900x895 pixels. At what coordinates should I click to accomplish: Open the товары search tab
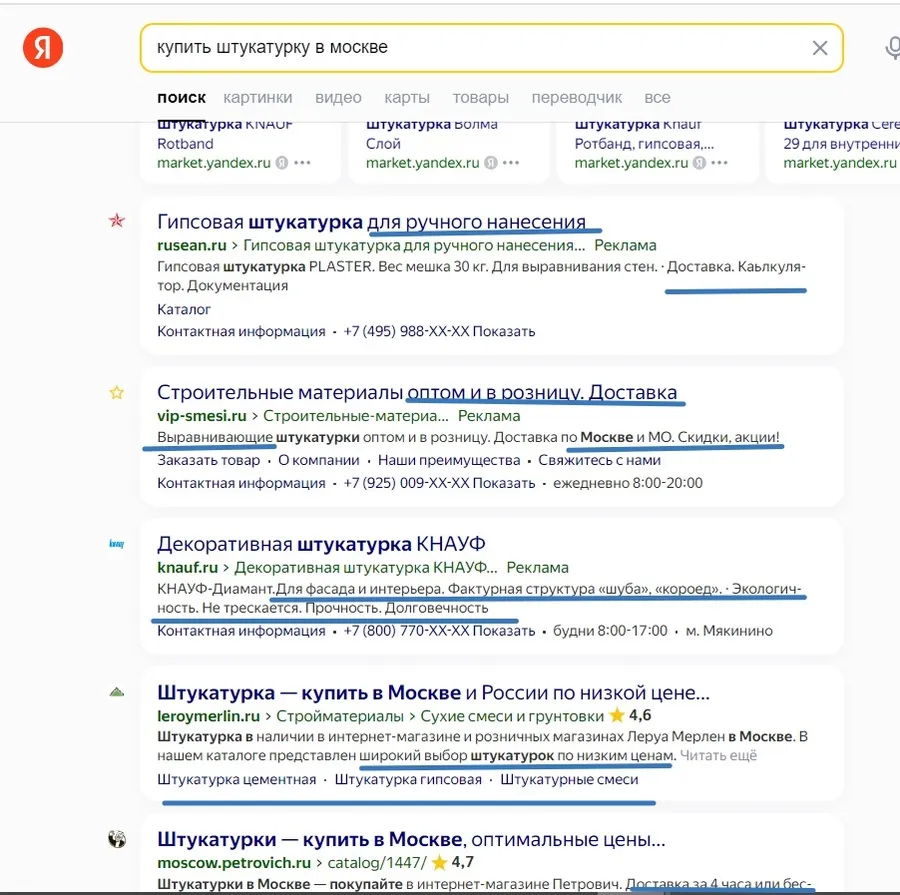point(480,97)
